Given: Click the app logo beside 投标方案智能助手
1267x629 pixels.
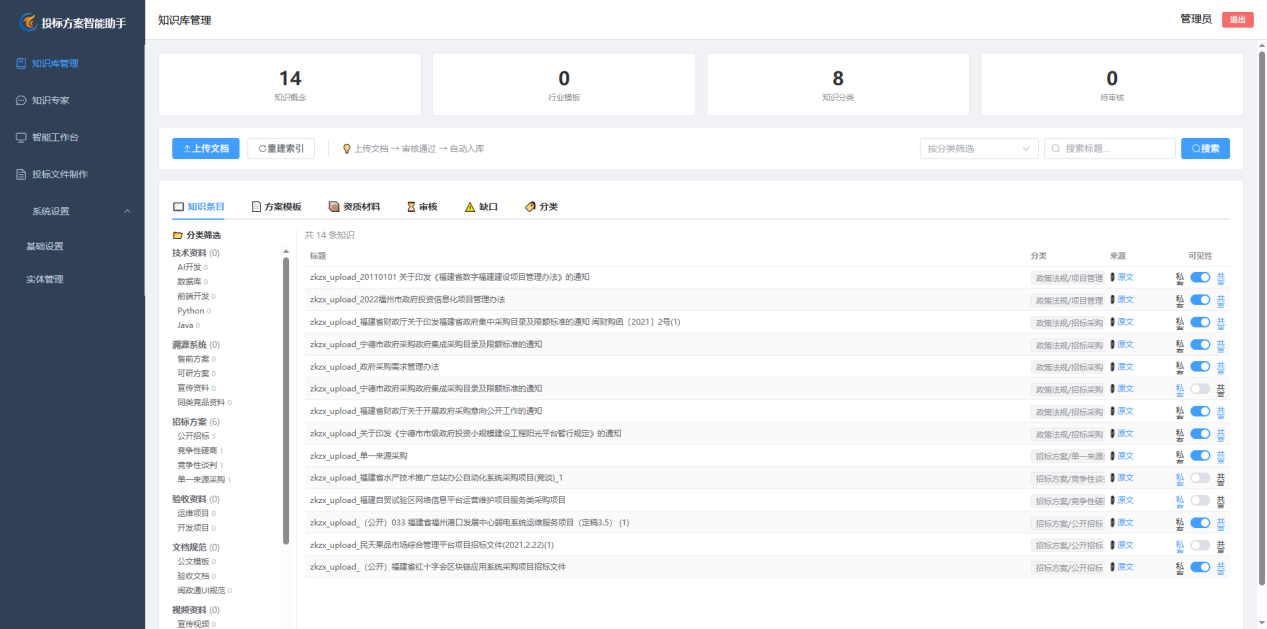Looking at the screenshot, I should click(x=27, y=22).
